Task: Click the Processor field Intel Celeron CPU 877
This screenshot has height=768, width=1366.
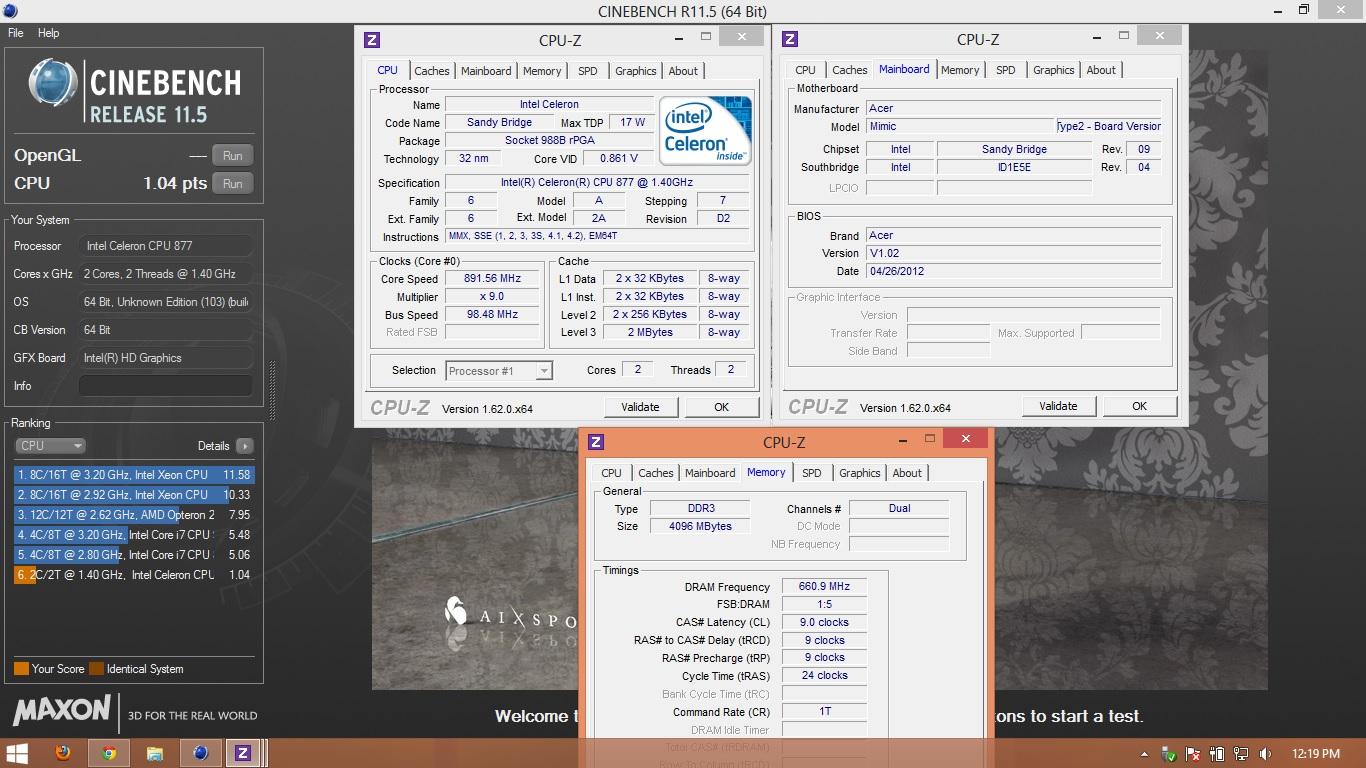Action: (166, 246)
